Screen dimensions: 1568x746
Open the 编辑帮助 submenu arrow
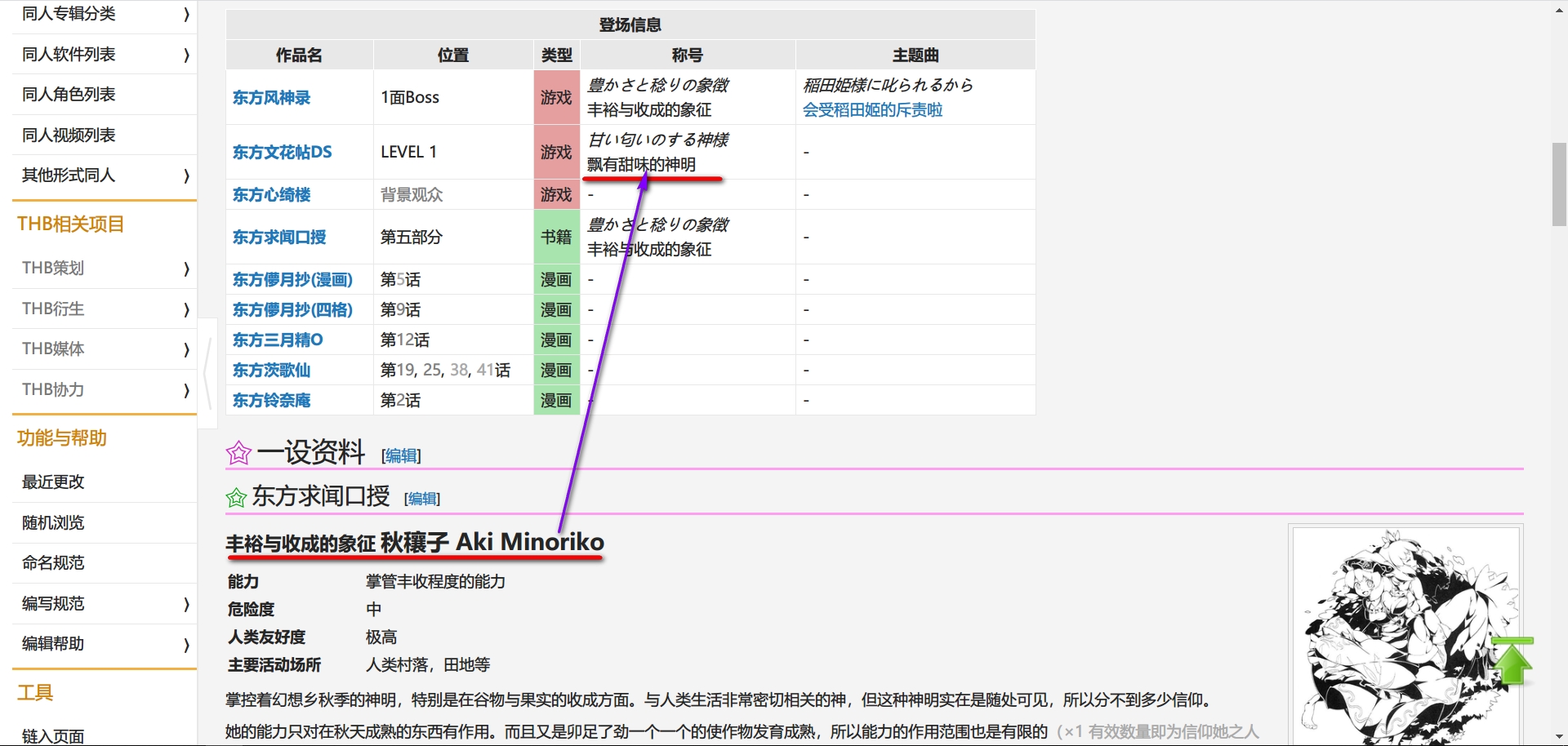pos(186,645)
